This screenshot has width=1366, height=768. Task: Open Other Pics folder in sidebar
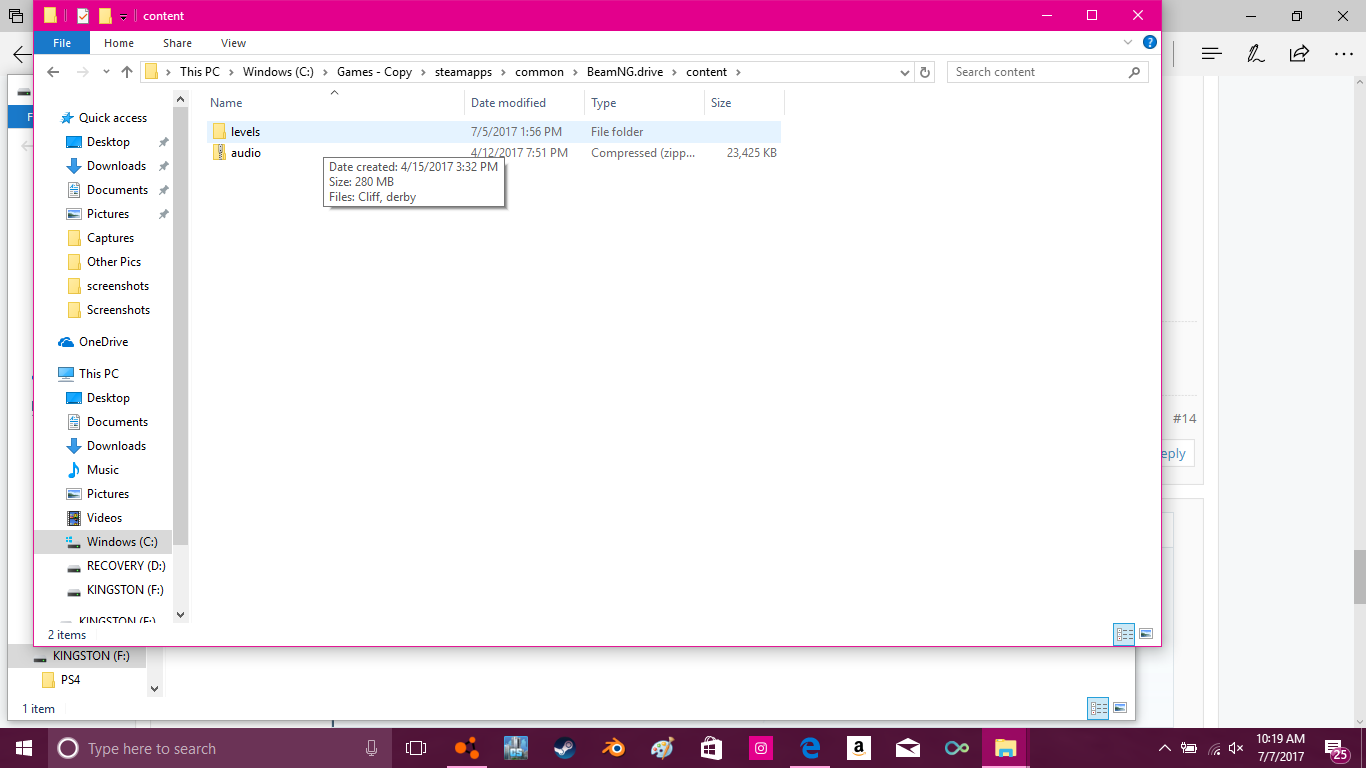[114, 262]
